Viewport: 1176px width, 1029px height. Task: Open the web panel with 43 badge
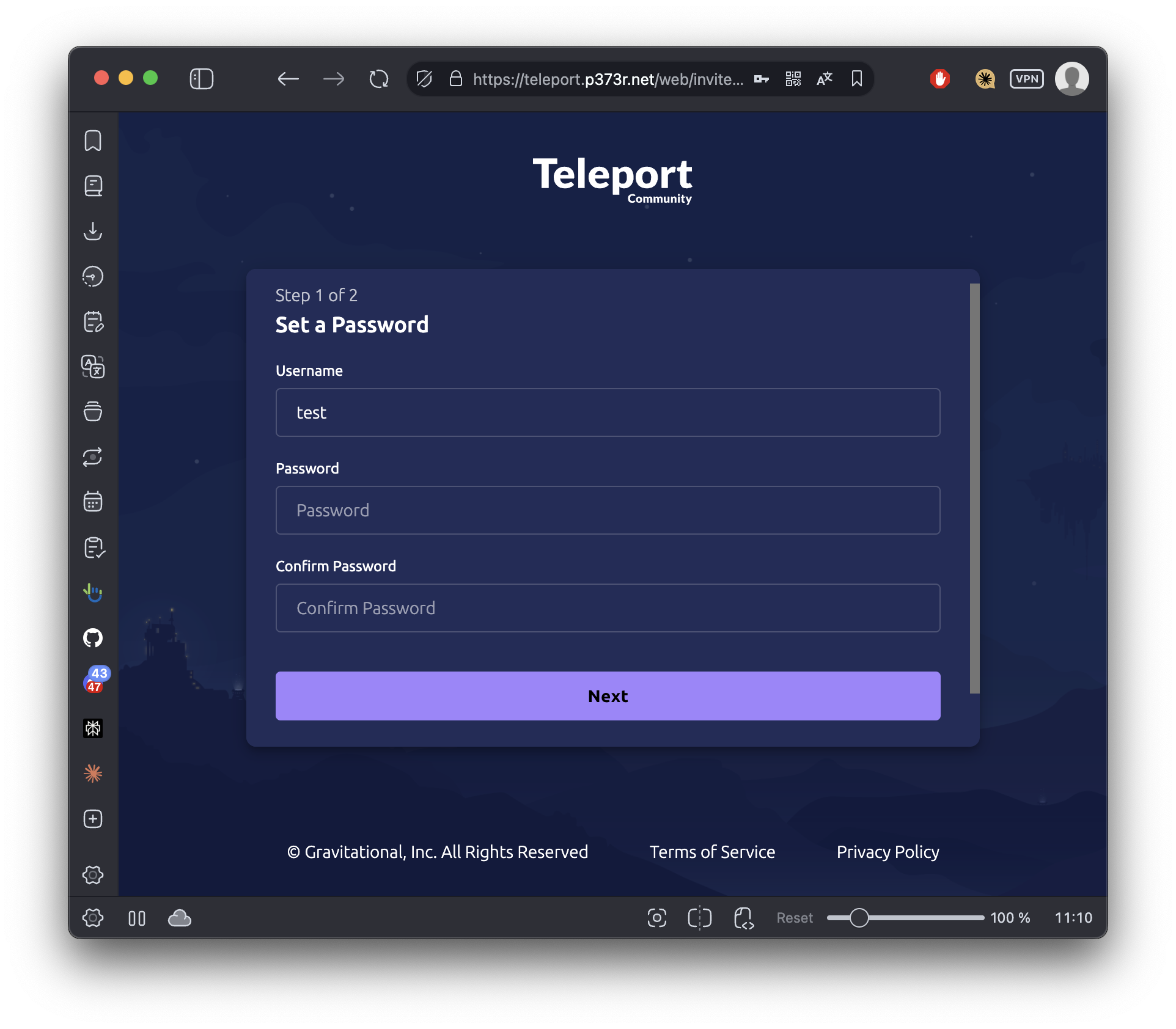(x=96, y=679)
